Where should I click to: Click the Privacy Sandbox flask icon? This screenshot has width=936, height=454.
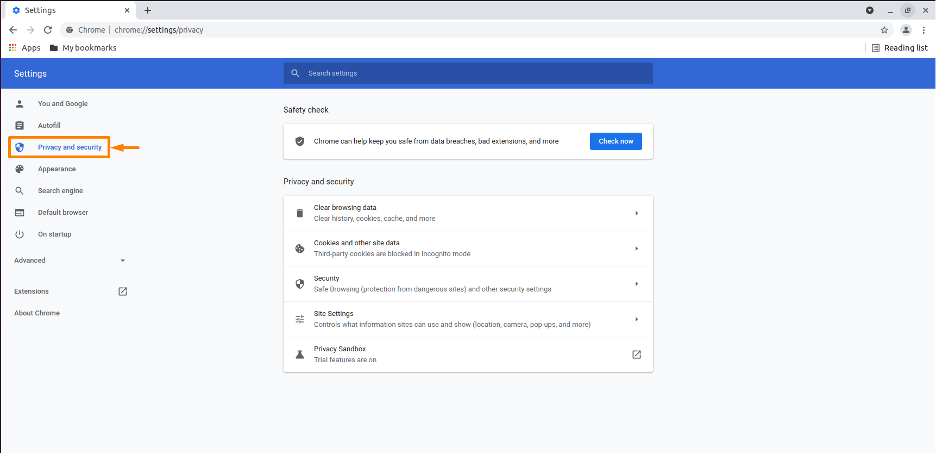click(x=300, y=354)
